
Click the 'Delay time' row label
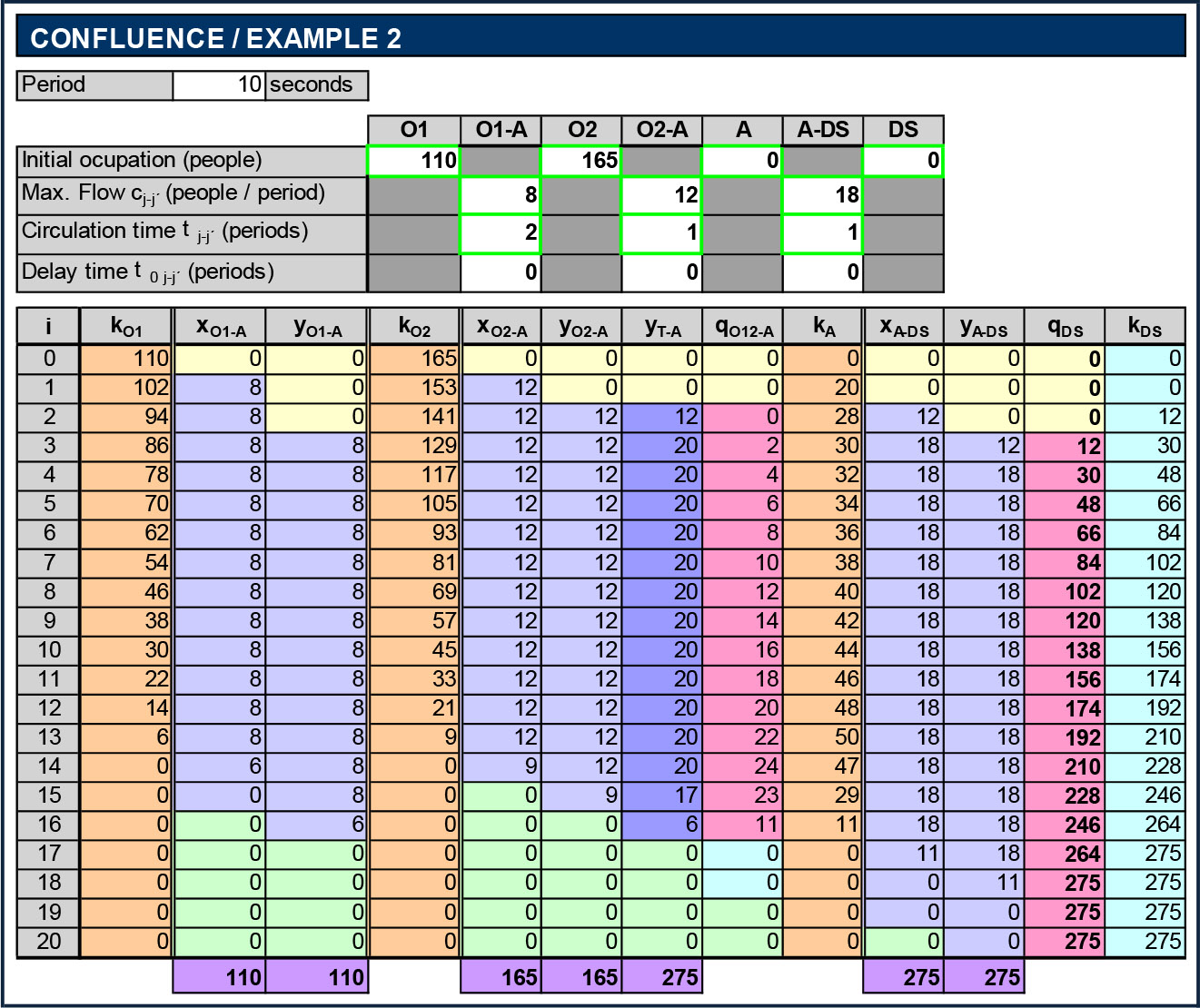pyautogui.click(x=192, y=272)
